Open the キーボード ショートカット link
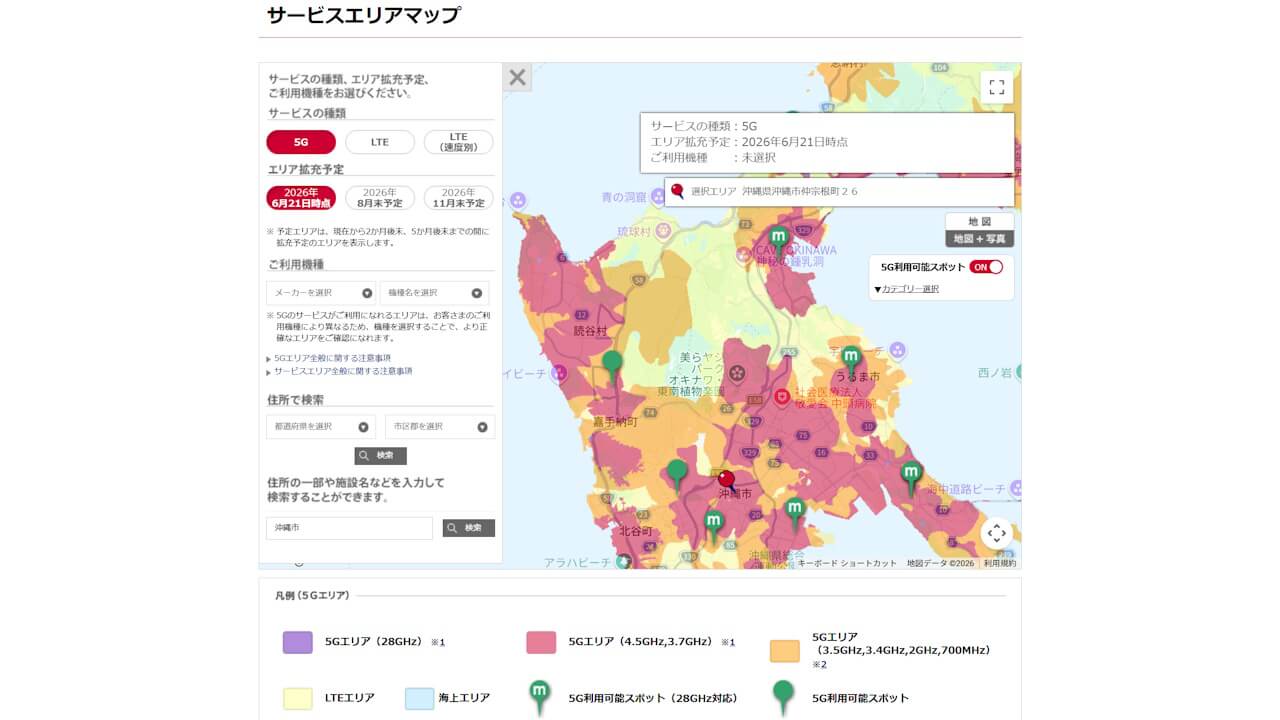1280x720 pixels. 847,563
